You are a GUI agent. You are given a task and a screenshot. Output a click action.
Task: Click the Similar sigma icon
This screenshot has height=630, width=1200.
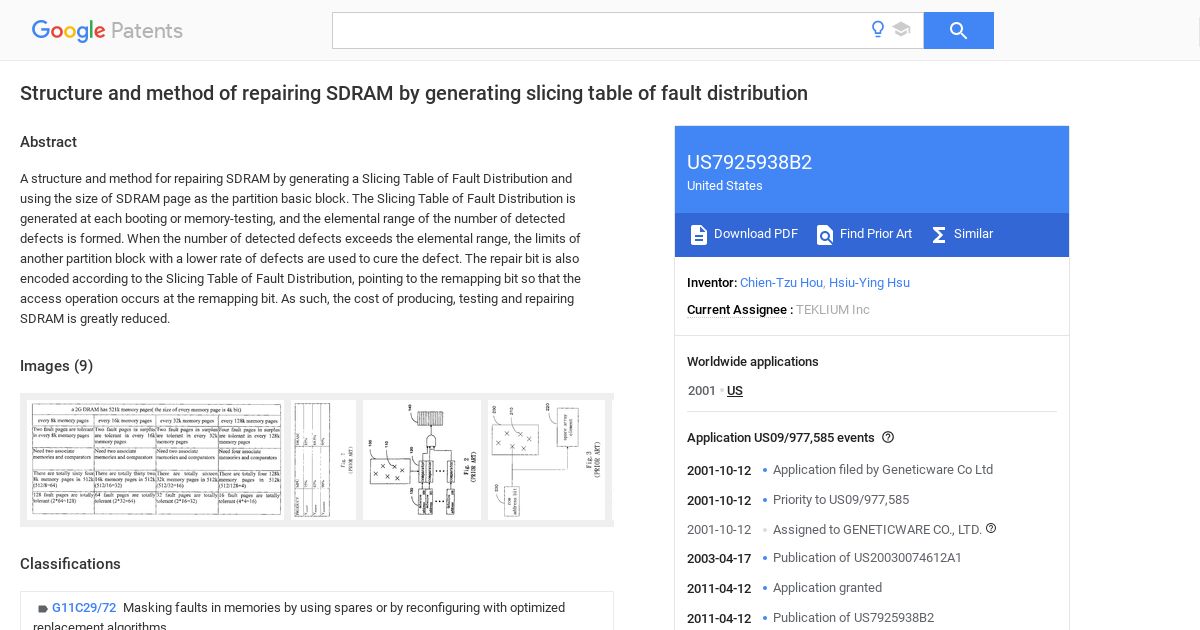tap(939, 234)
